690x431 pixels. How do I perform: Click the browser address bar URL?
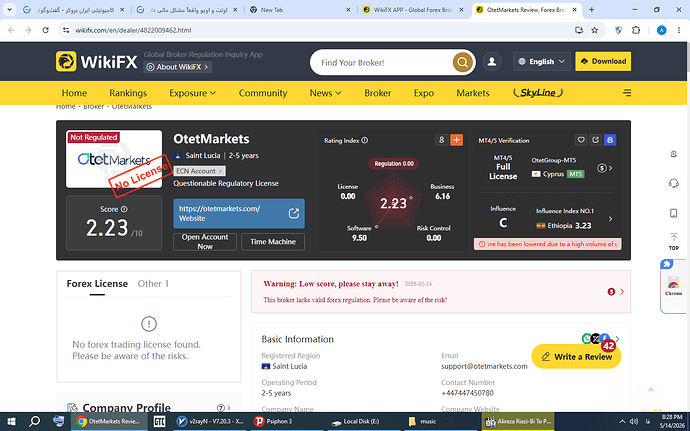[x=133, y=30]
